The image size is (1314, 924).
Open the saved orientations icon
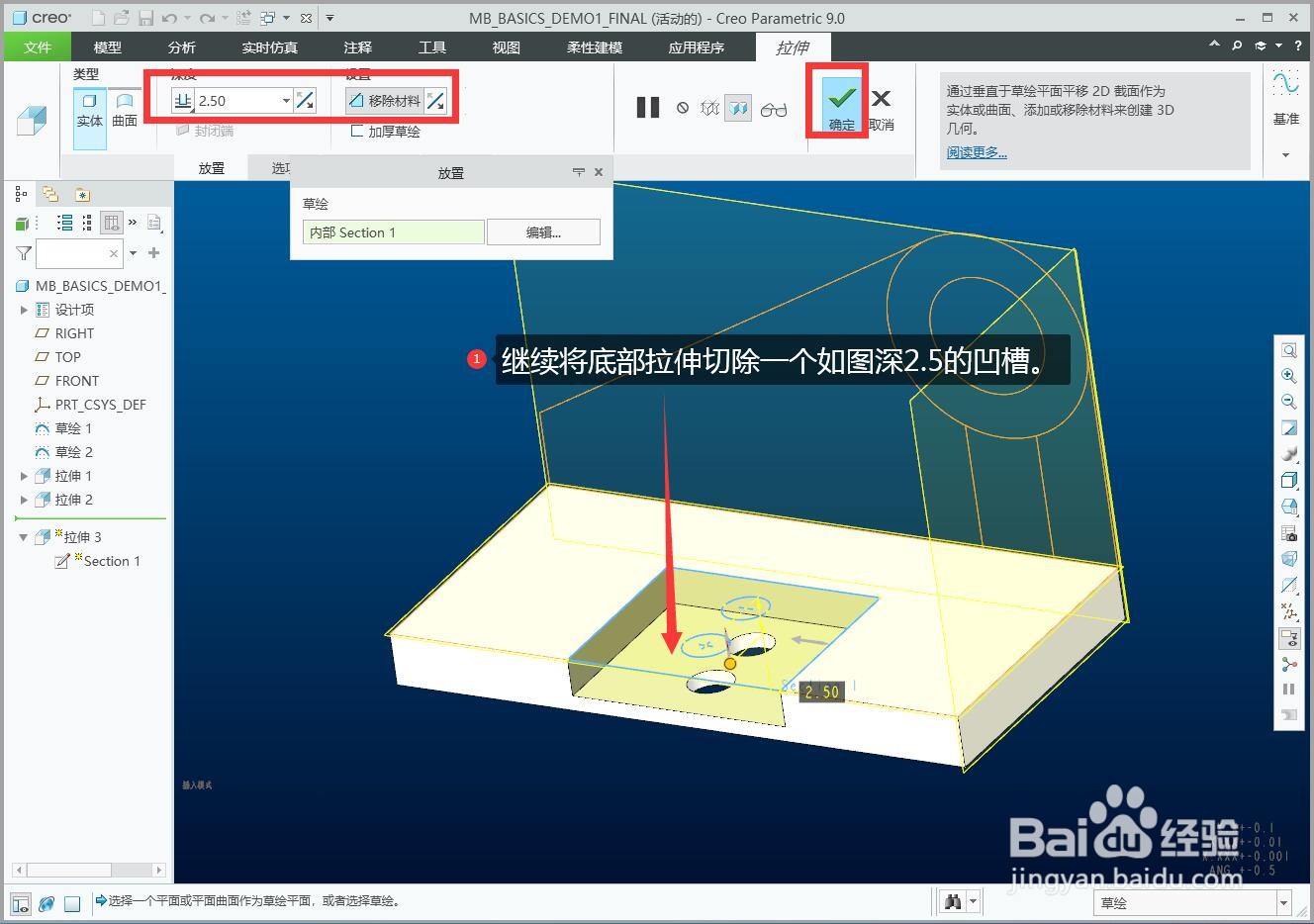[x=1288, y=507]
